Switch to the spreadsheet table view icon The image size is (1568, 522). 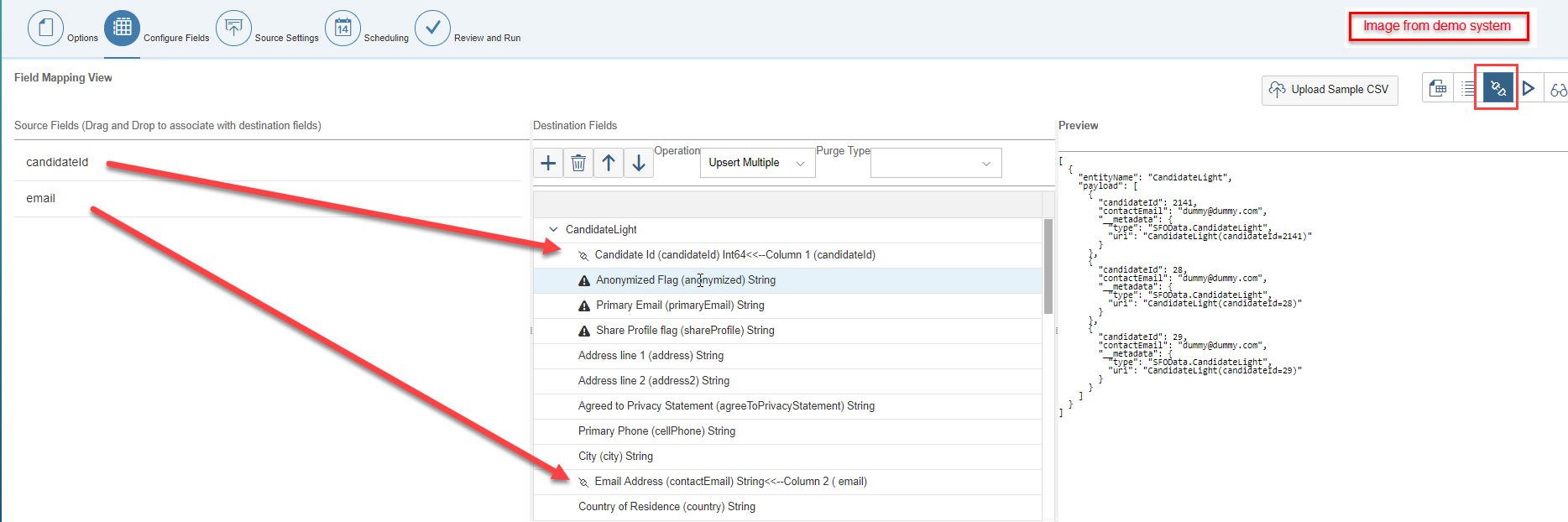click(x=1438, y=88)
